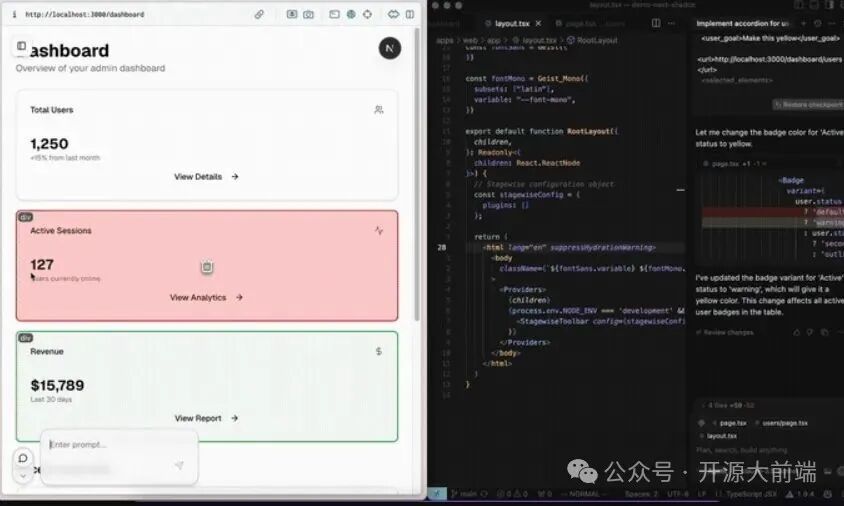Click the Restore checkpoint button
The width and height of the screenshot is (844, 506).
[x=808, y=104]
